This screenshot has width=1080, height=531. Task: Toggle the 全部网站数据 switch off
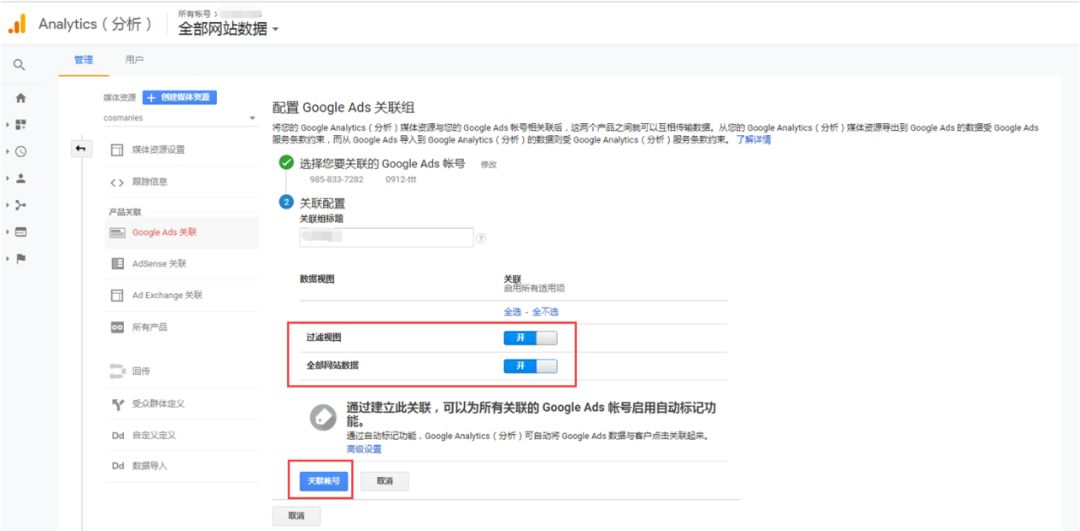530,366
